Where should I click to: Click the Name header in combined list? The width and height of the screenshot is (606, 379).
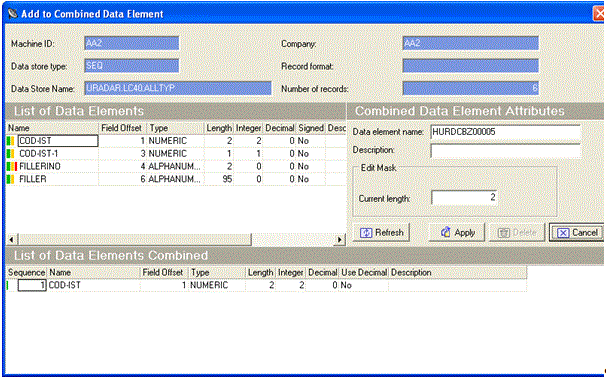coord(93,272)
